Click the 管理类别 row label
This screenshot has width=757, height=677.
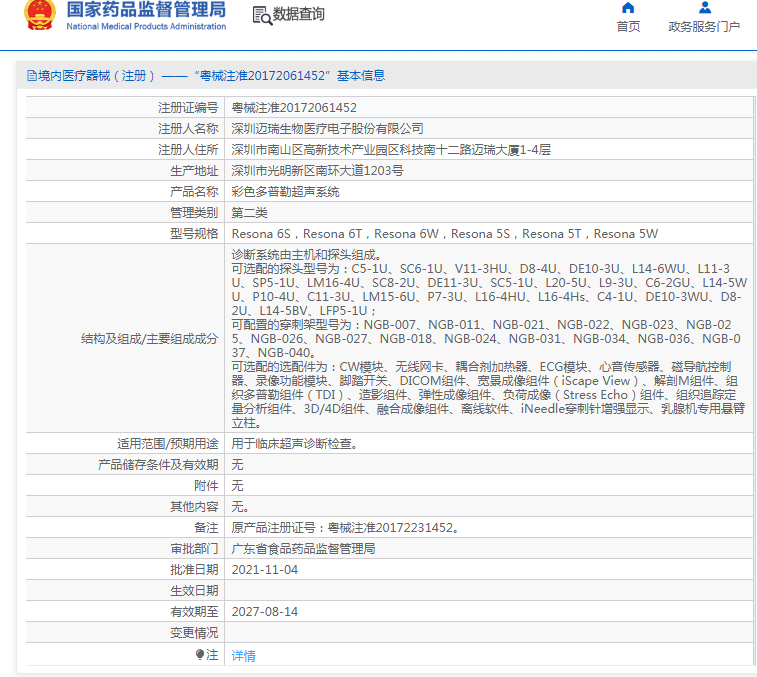[x=194, y=213]
